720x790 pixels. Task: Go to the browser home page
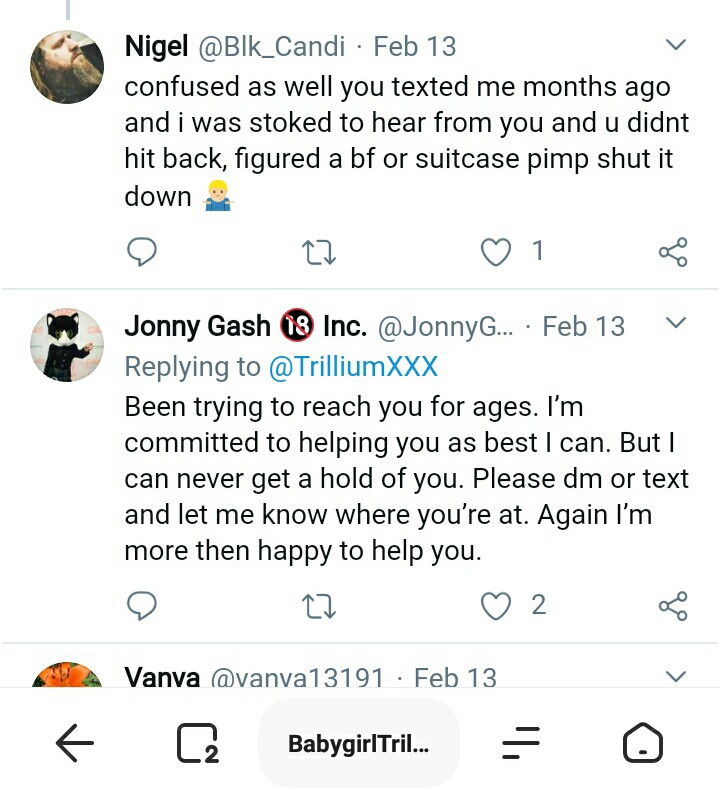[x=642, y=743]
